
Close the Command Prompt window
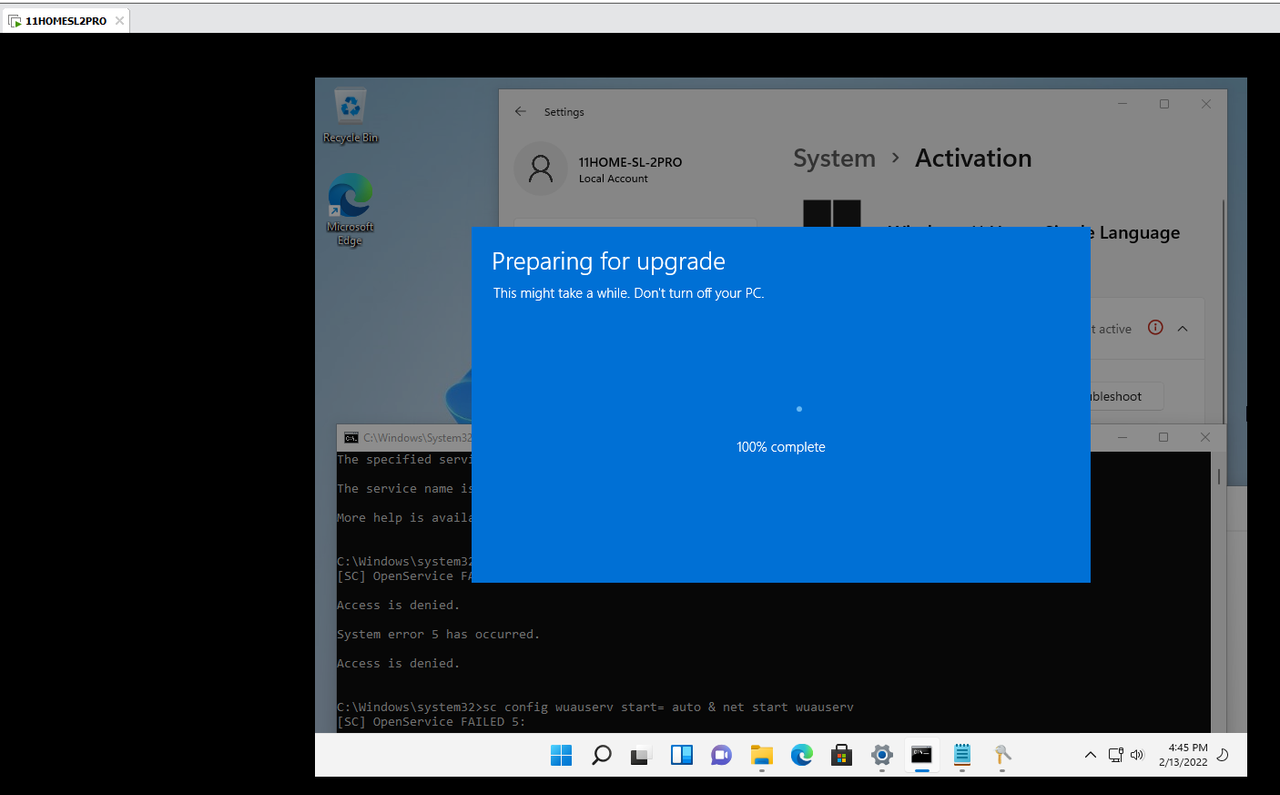coord(1205,437)
